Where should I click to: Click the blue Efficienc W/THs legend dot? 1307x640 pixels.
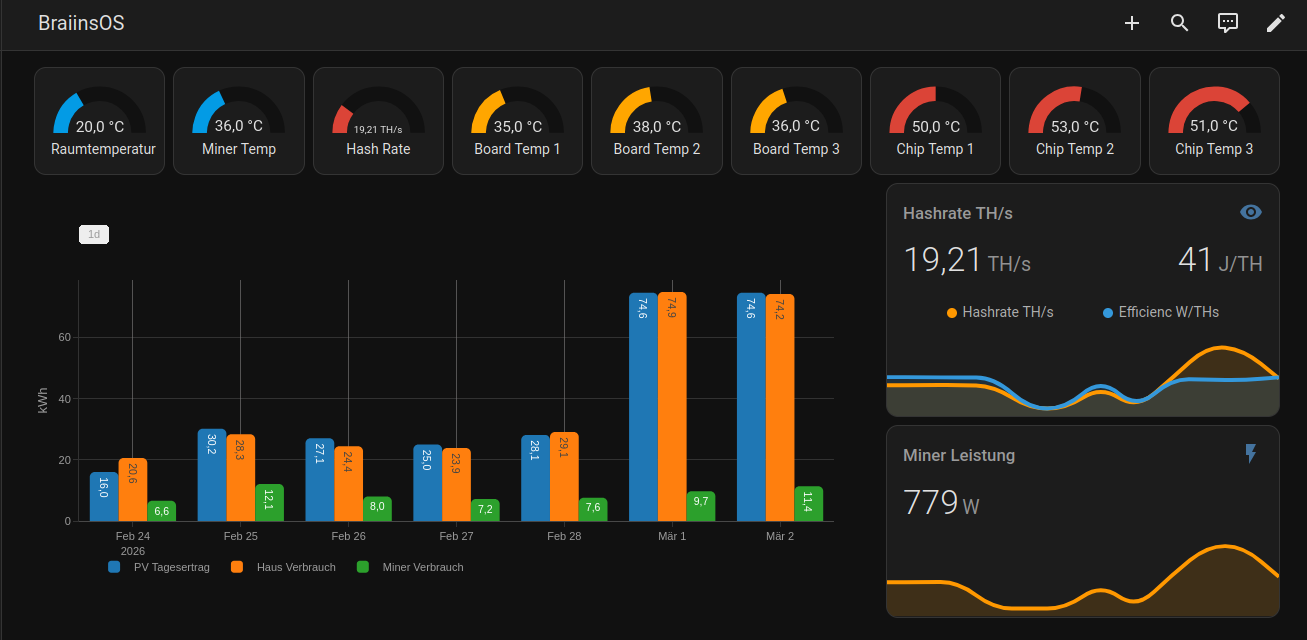[x=1108, y=313]
